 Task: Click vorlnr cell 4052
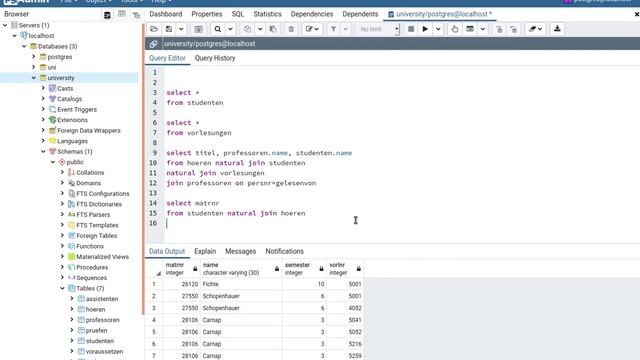(x=345, y=308)
